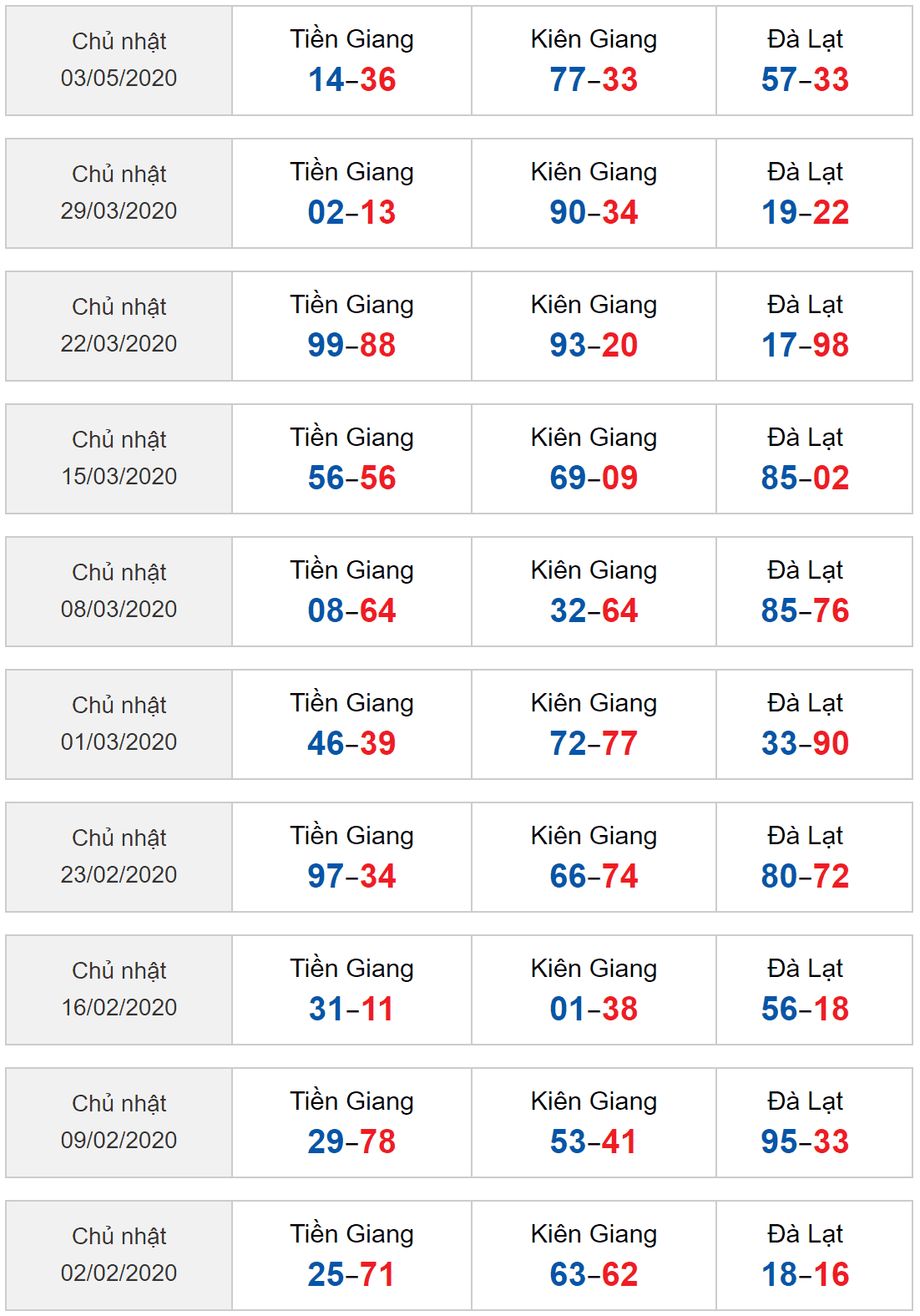Select the date cell 29/03/2020

coord(119,194)
